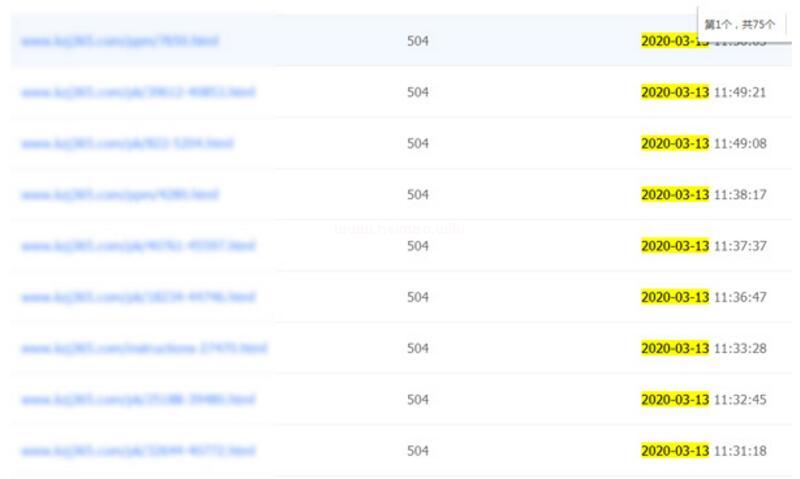
Task: Open the URL link in the 11:49:08 row
Action: (x=126, y=143)
